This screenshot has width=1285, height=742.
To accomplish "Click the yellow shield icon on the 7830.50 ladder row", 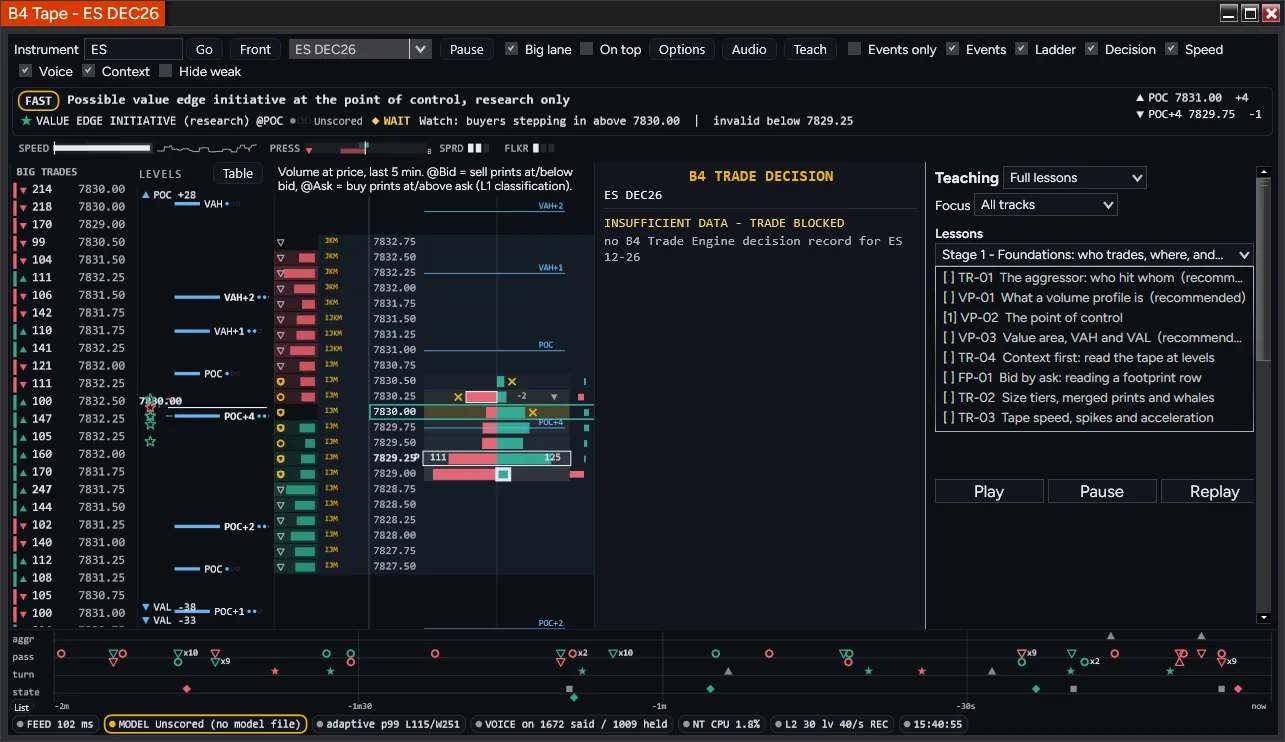I will (x=281, y=381).
